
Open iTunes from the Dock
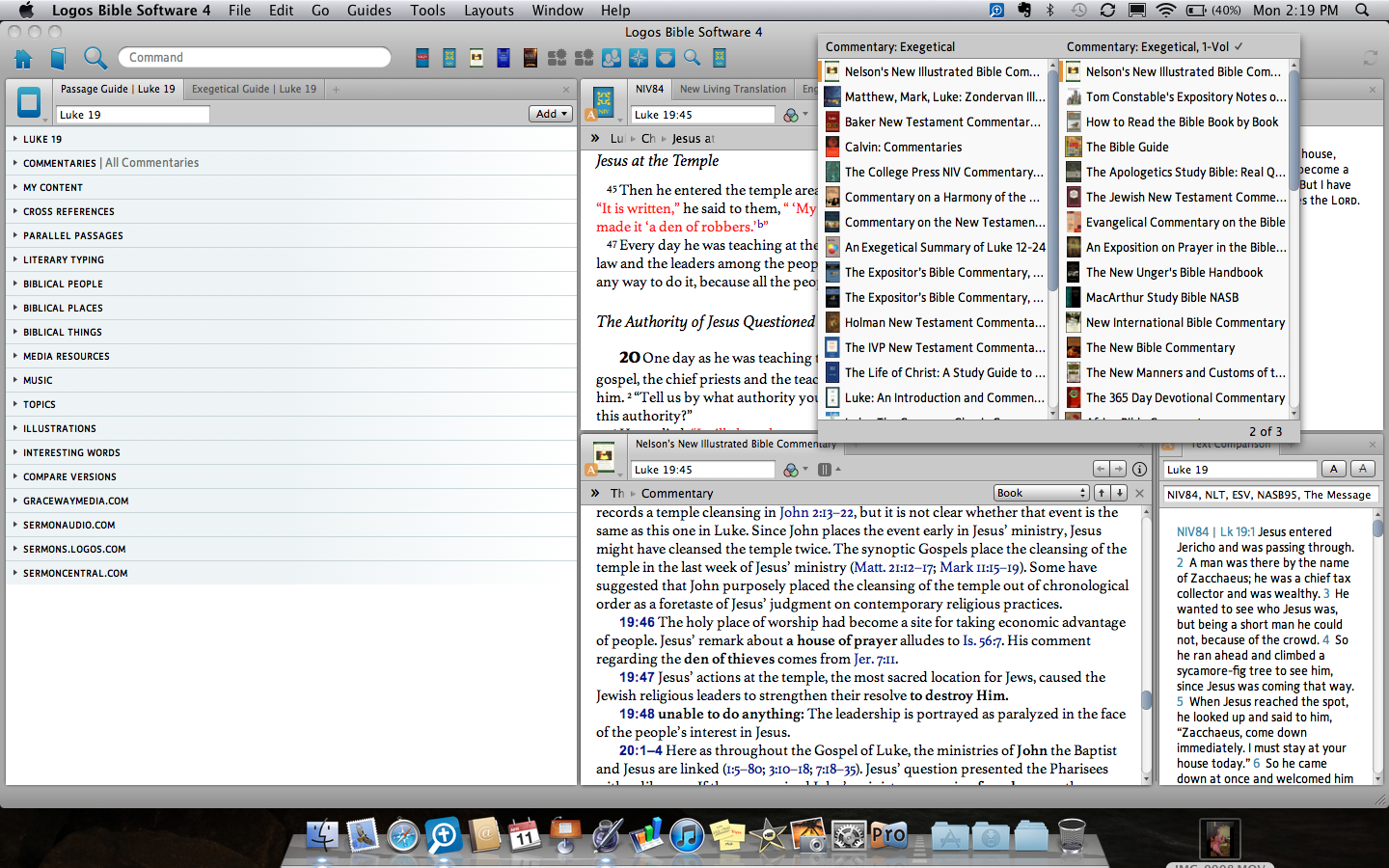click(686, 835)
